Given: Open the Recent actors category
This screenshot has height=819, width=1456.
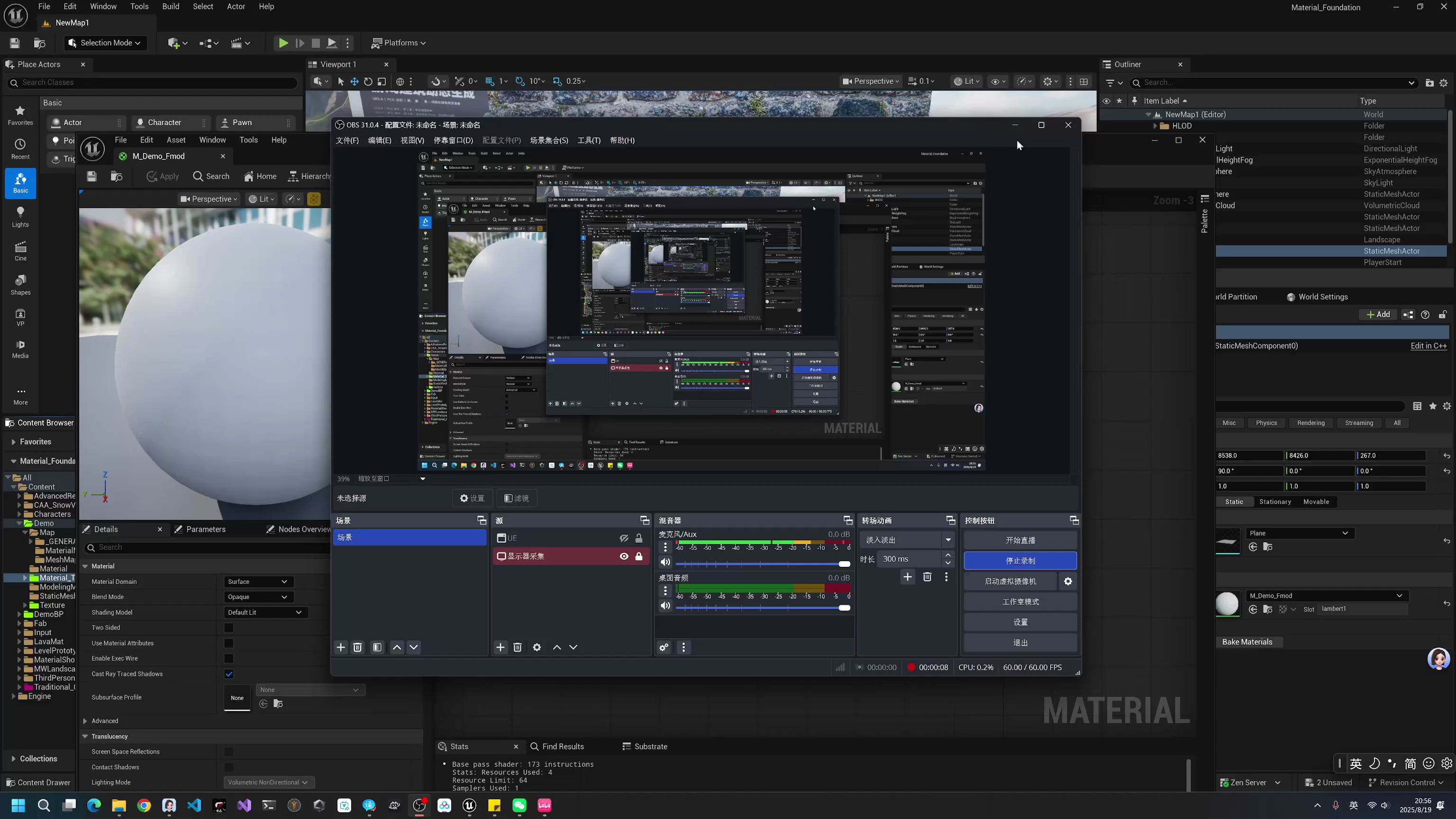Looking at the screenshot, I should point(20,149).
